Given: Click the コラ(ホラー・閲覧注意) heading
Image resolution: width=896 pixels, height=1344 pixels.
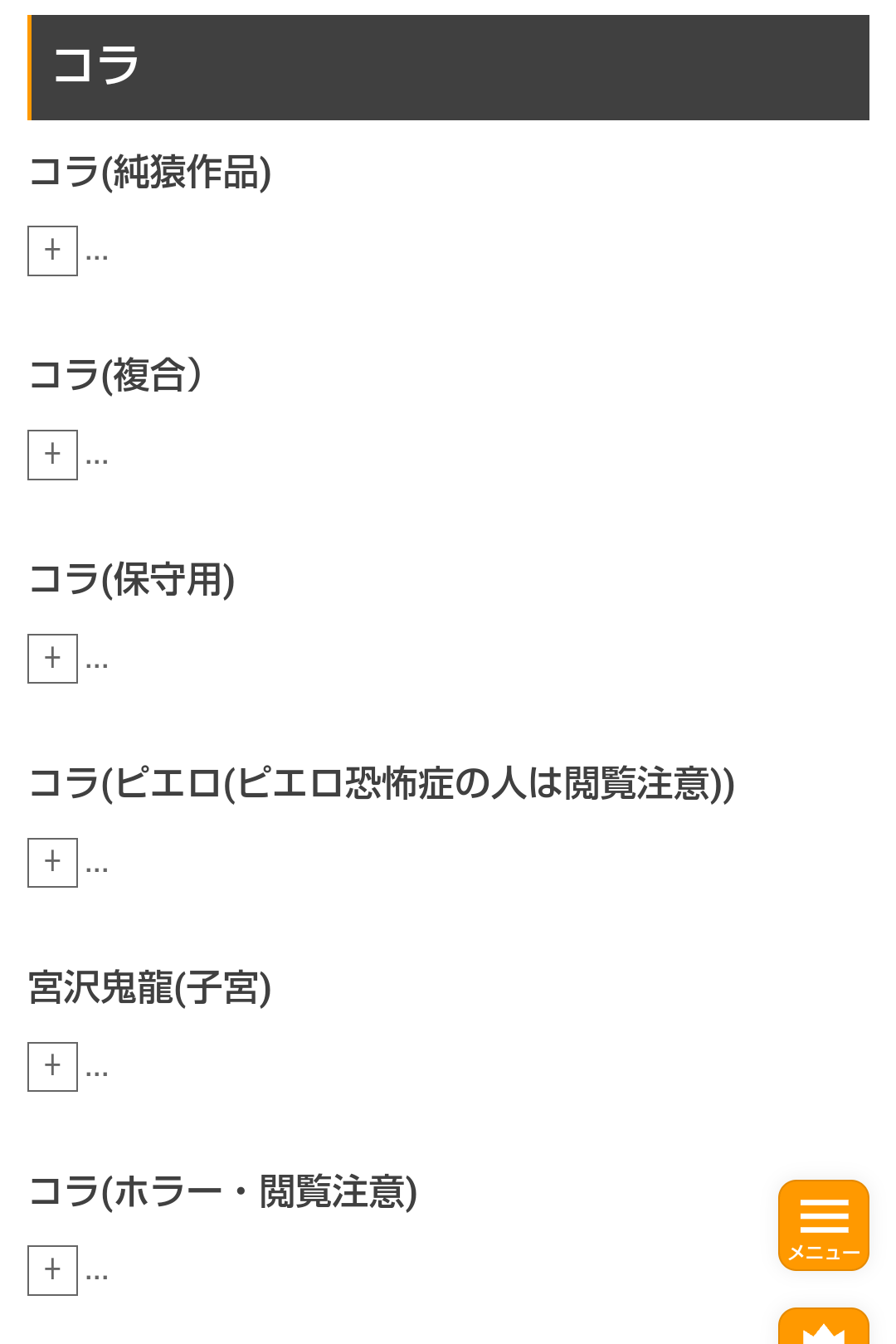Looking at the screenshot, I should point(222,1191).
